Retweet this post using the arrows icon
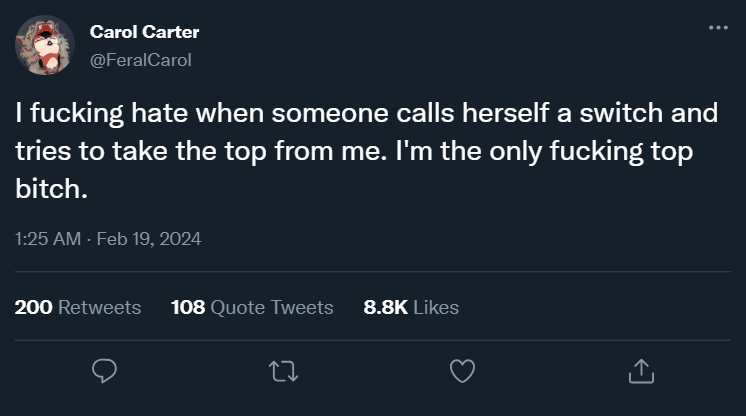 [283, 371]
